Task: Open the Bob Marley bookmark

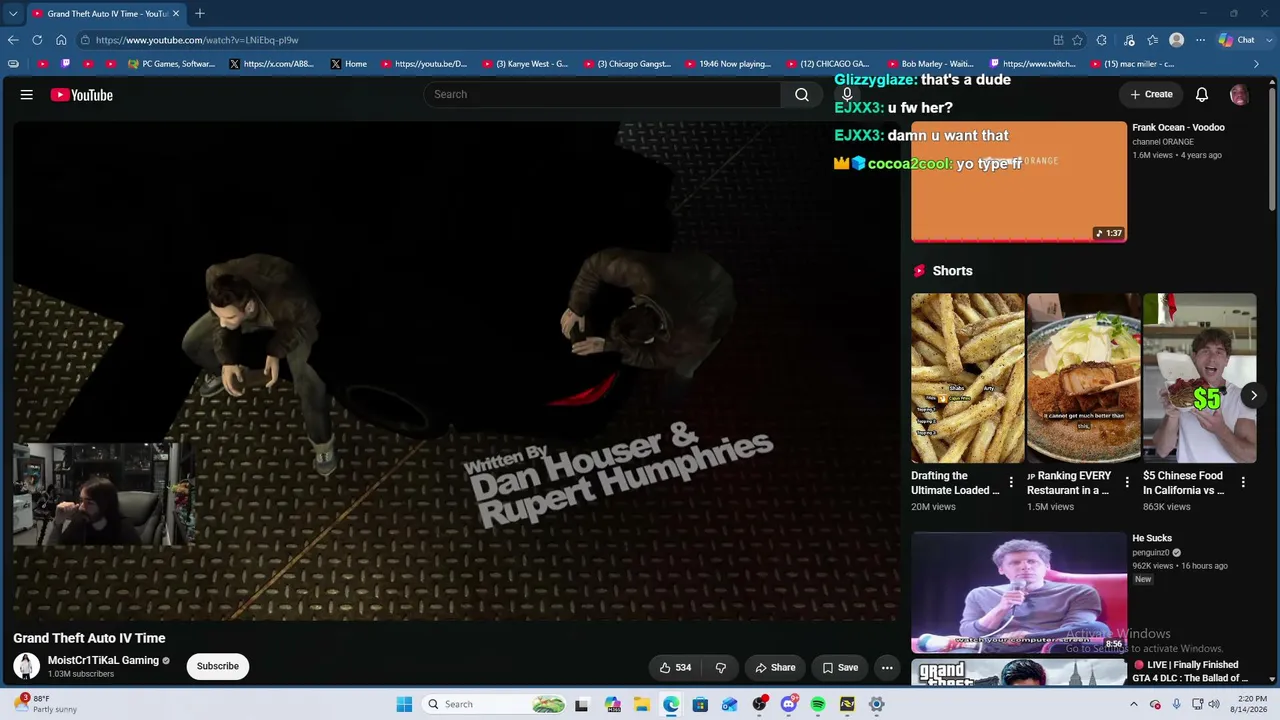Action: [x=930, y=64]
